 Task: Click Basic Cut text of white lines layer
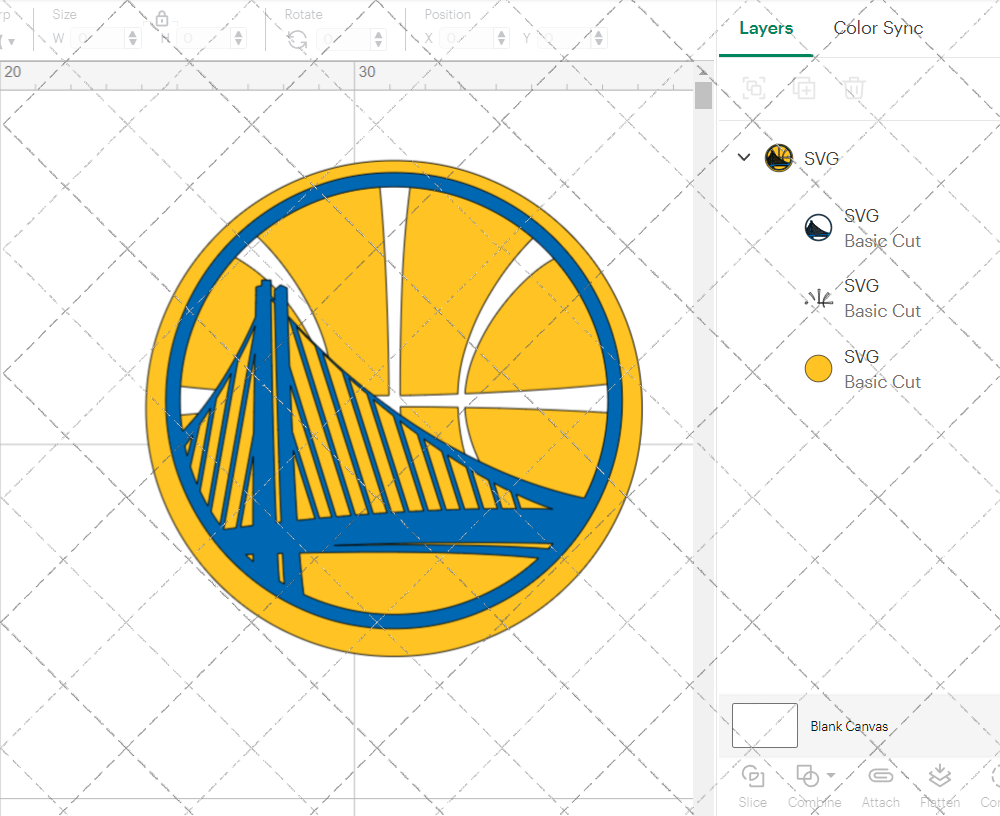click(883, 311)
